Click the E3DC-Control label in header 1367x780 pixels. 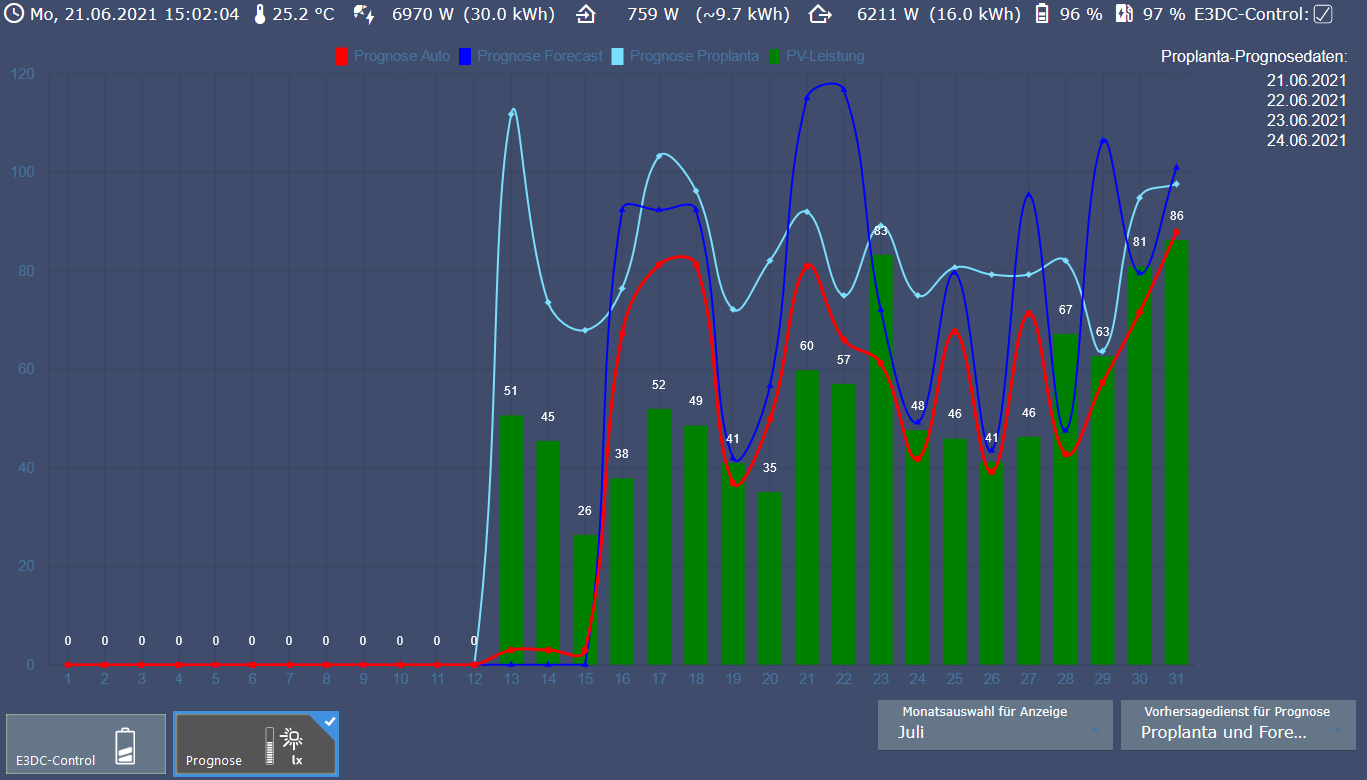pyautogui.click(x=1253, y=14)
